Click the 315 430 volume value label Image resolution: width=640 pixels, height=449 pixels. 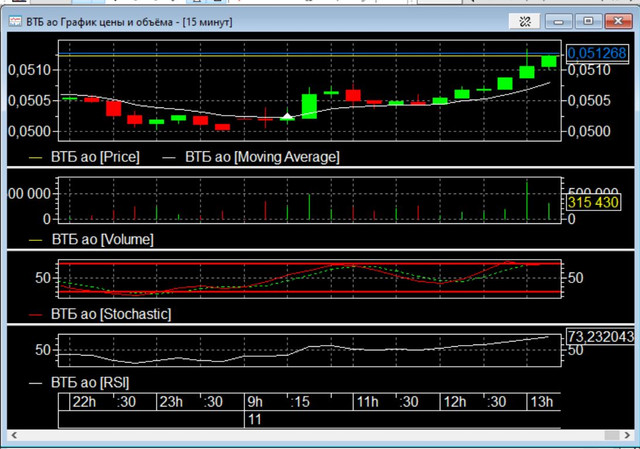point(593,202)
